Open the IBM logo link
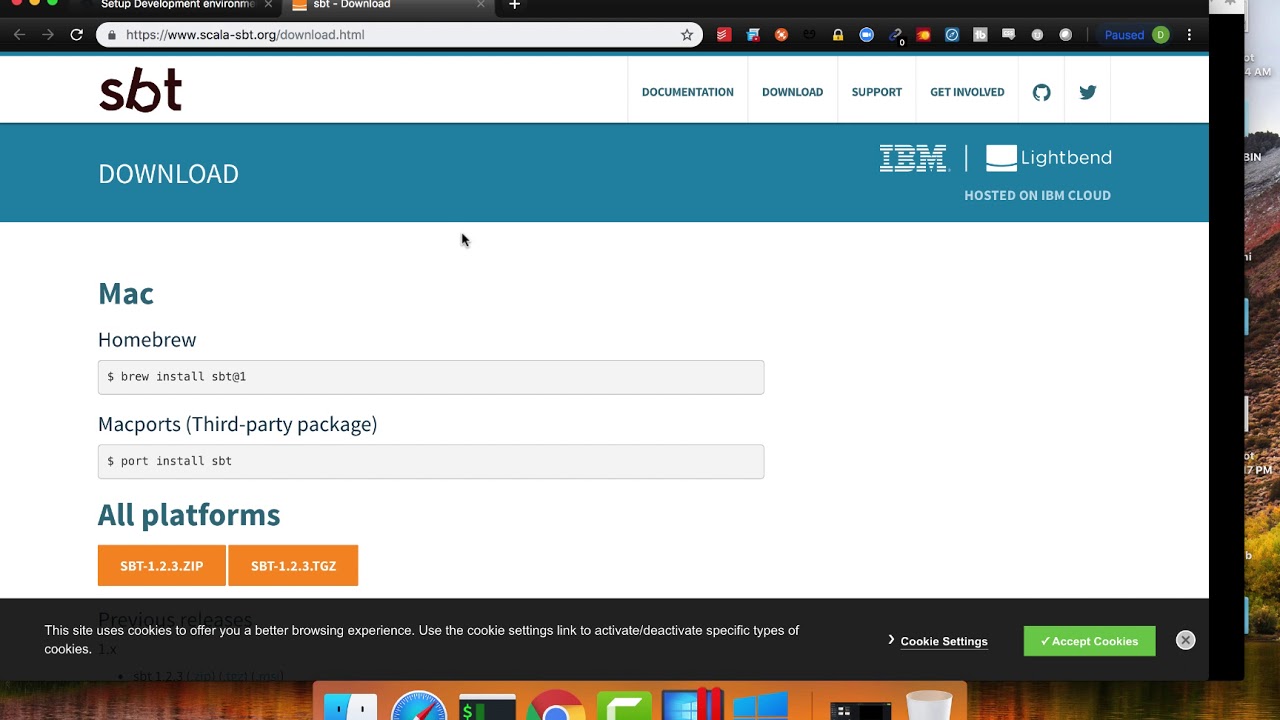 (x=913, y=158)
